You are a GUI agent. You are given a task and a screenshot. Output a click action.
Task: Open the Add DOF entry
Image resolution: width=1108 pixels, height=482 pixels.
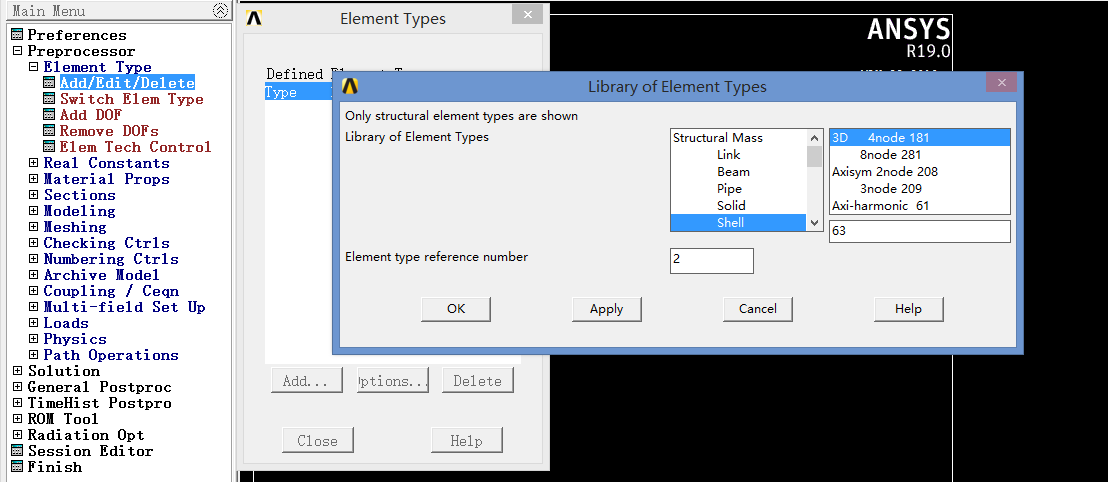pos(90,114)
